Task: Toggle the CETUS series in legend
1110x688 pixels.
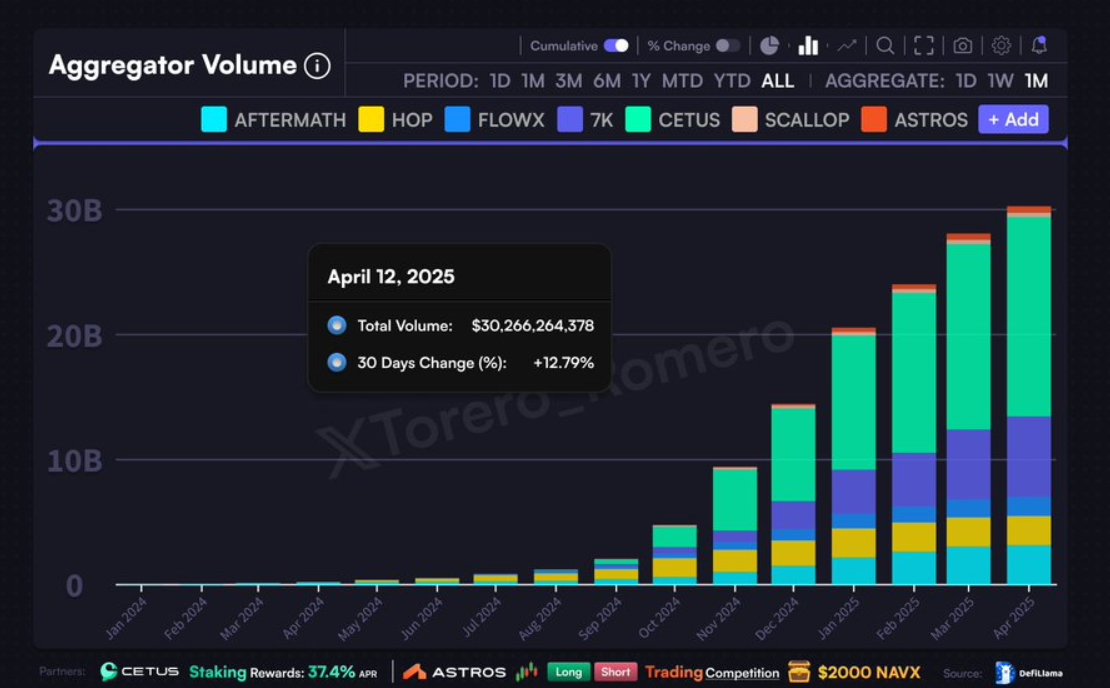Action: pyautogui.click(x=673, y=120)
